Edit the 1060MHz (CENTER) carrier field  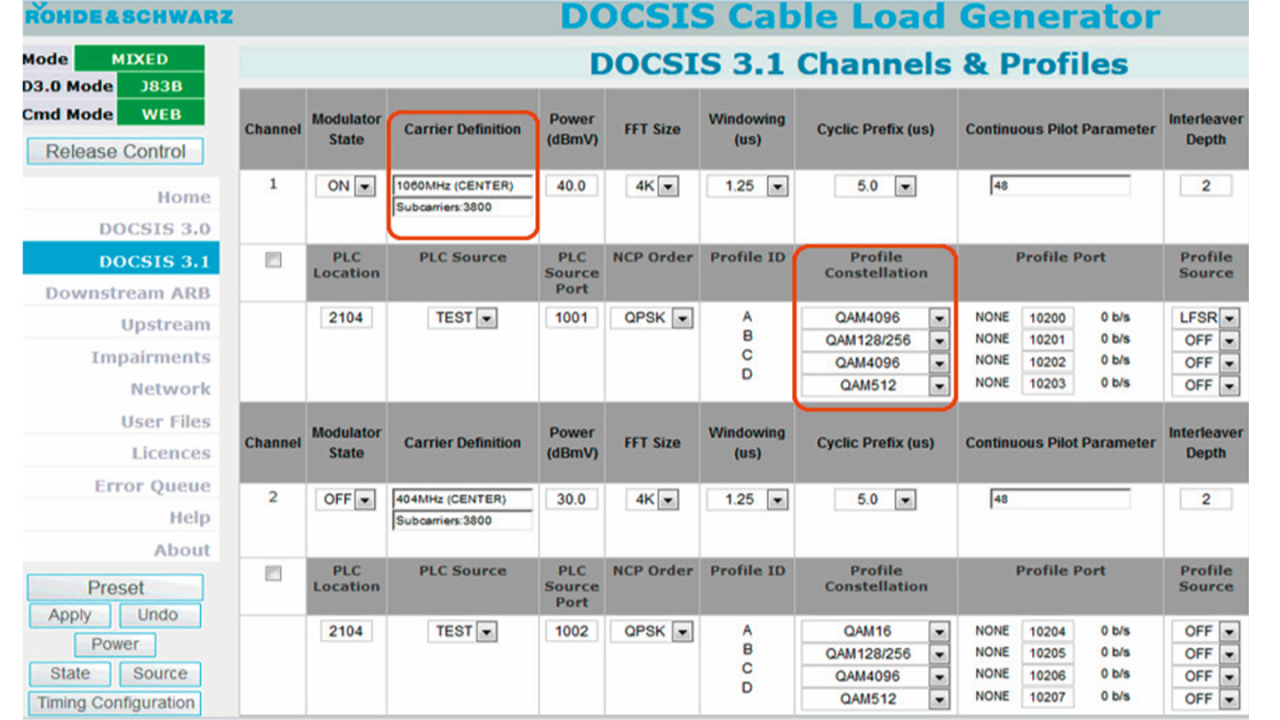pyautogui.click(x=463, y=186)
